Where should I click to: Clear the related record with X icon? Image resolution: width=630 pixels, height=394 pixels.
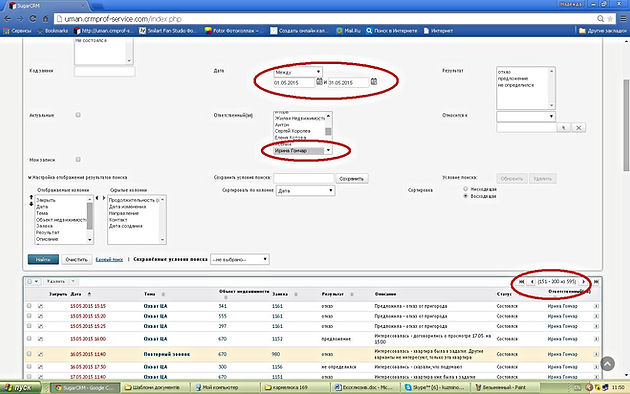coord(579,128)
